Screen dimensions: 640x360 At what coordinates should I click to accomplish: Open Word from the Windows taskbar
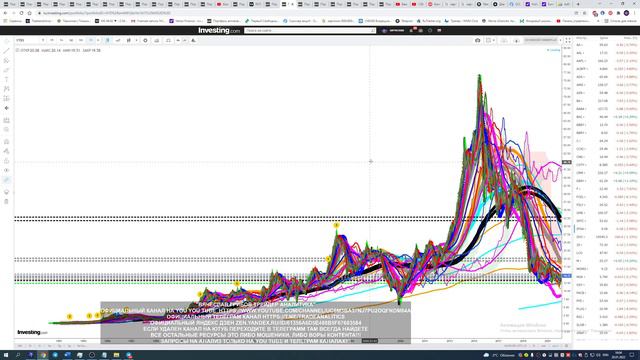point(67,355)
